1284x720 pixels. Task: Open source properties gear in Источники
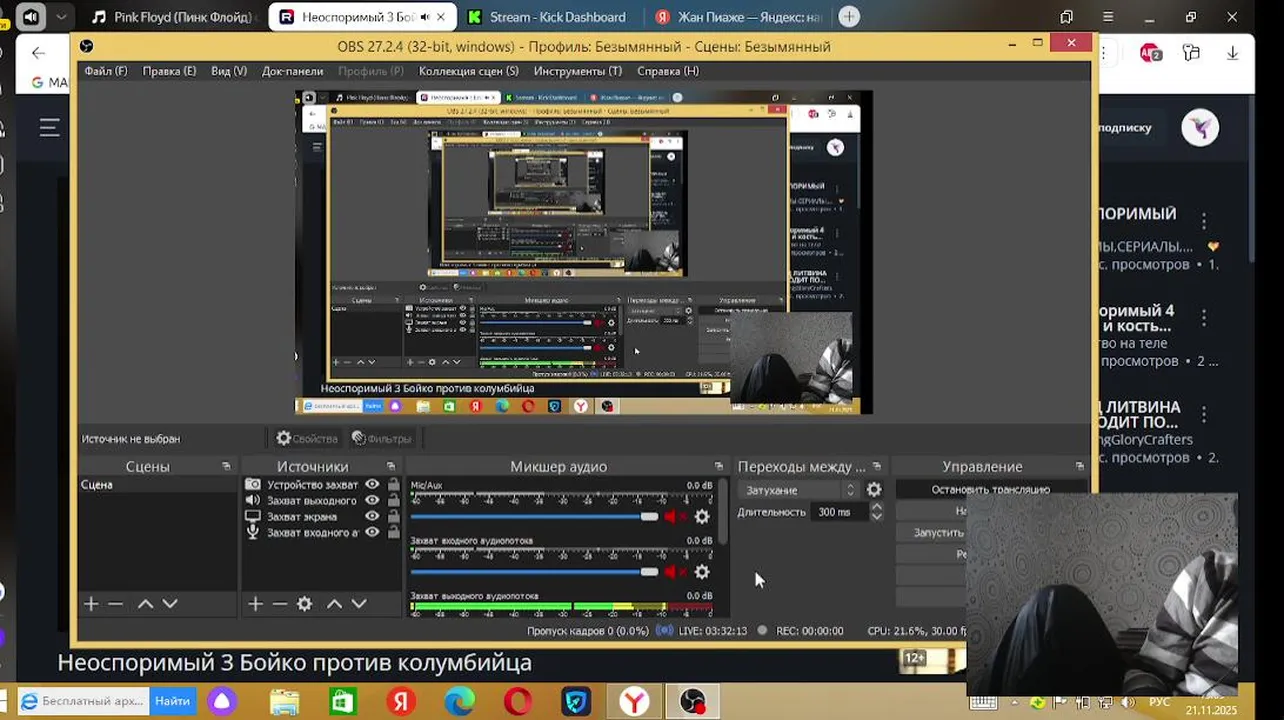[305, 604]
